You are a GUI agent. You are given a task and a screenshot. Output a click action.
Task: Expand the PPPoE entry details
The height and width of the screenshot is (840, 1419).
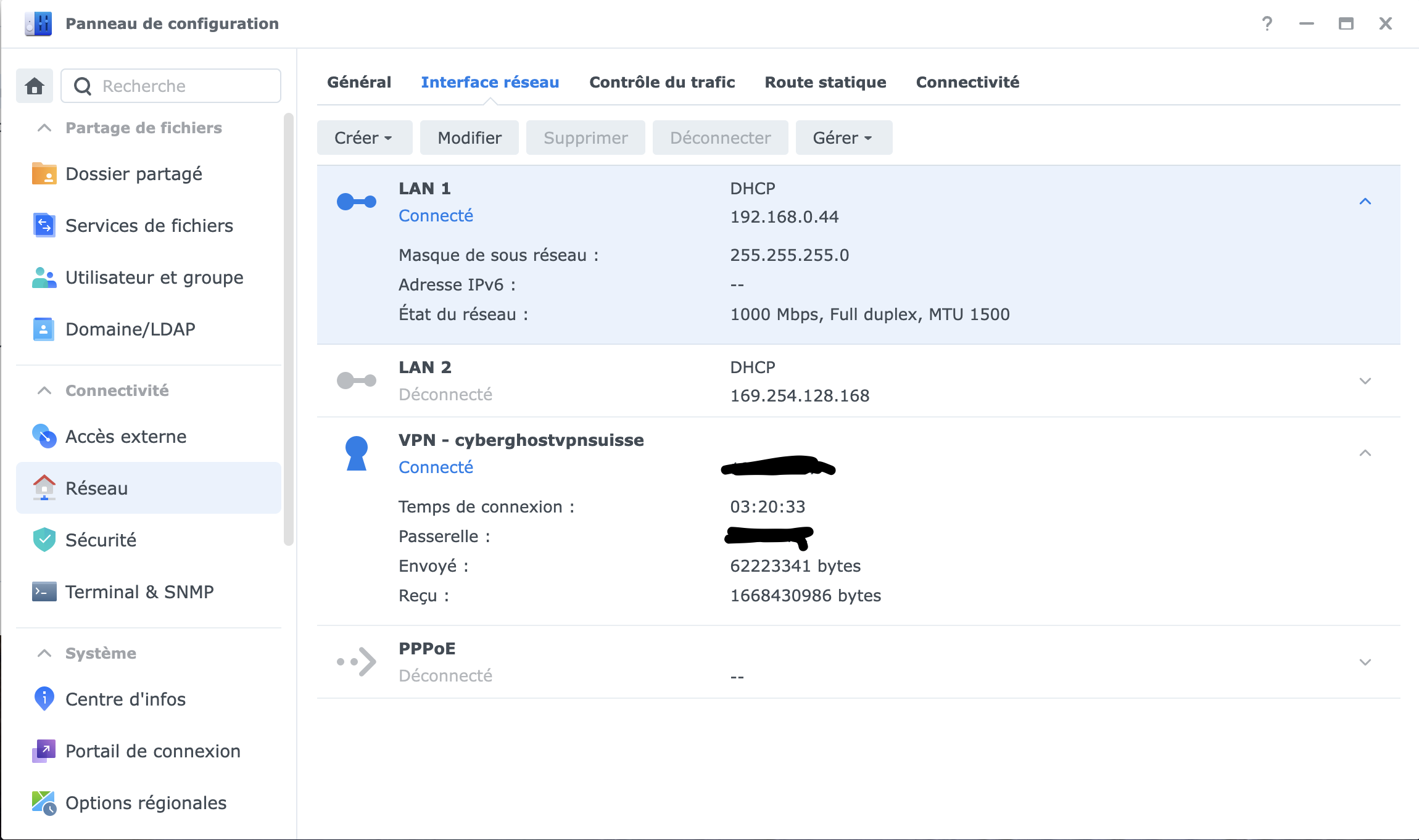click(1365, 662)
